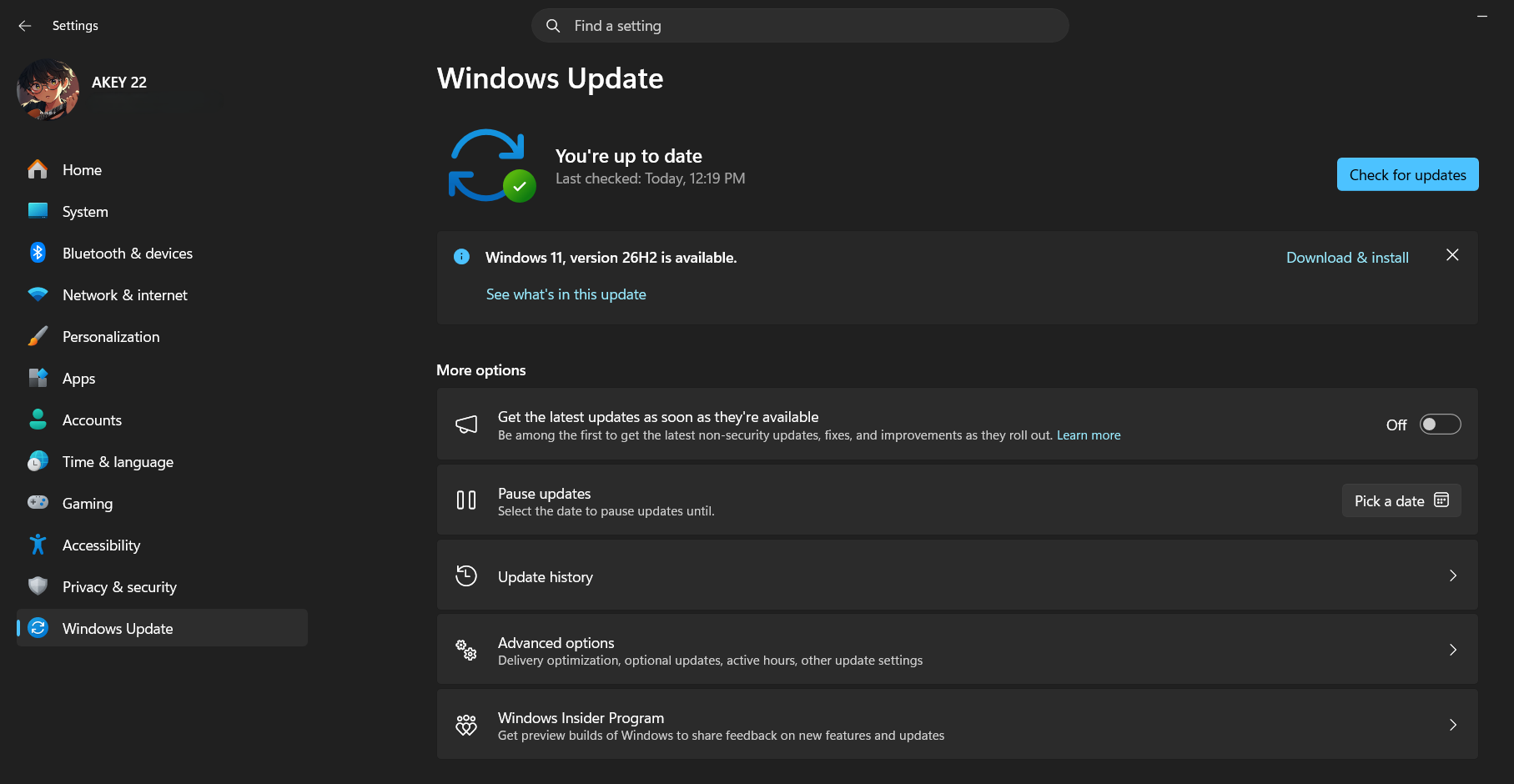Click the gears icon for Advanced options
Viewport: 1514px width, 784px height.
[x=466, y=650]
